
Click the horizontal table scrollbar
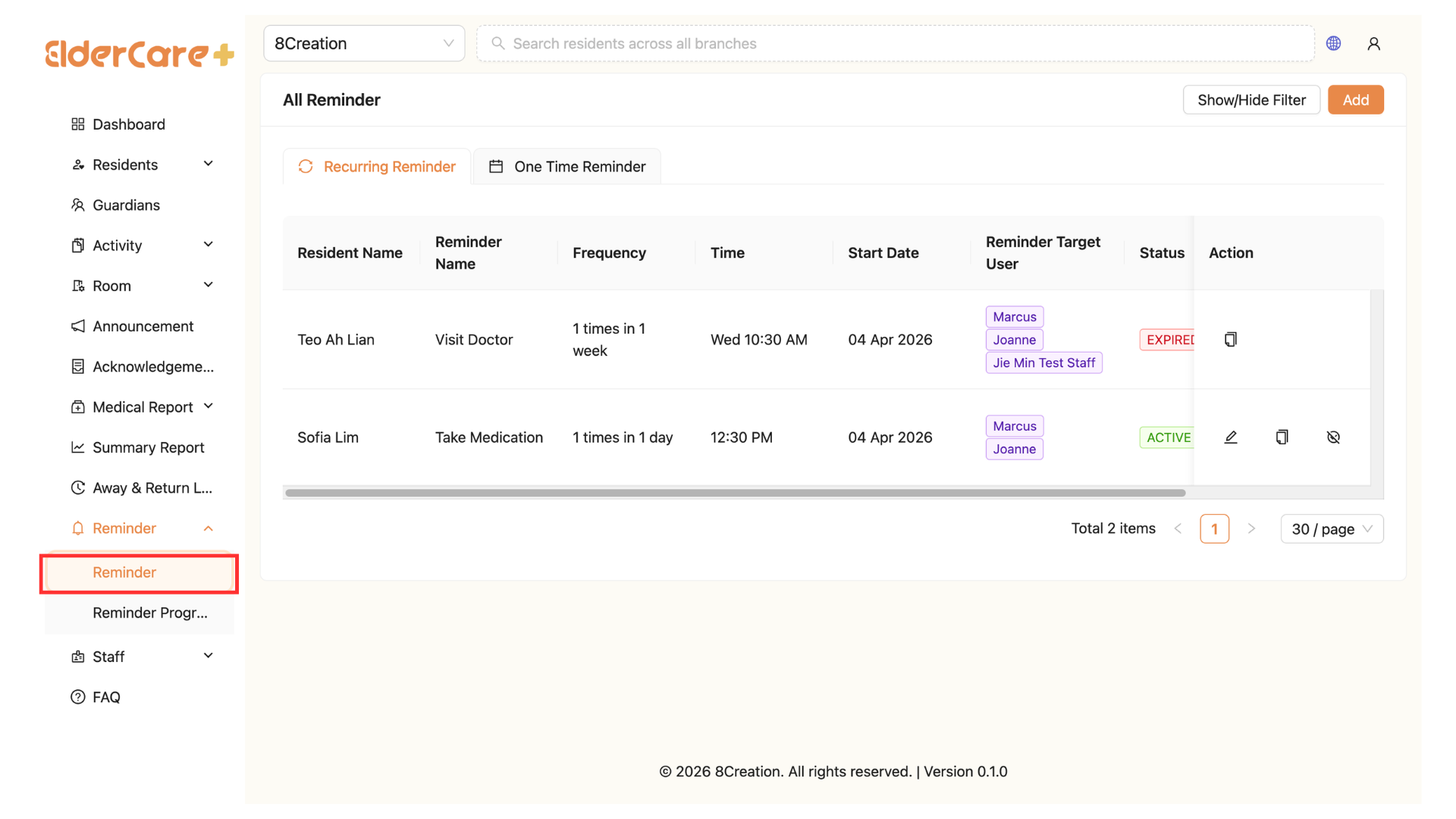pyautogui.click(x=735, y=493)
